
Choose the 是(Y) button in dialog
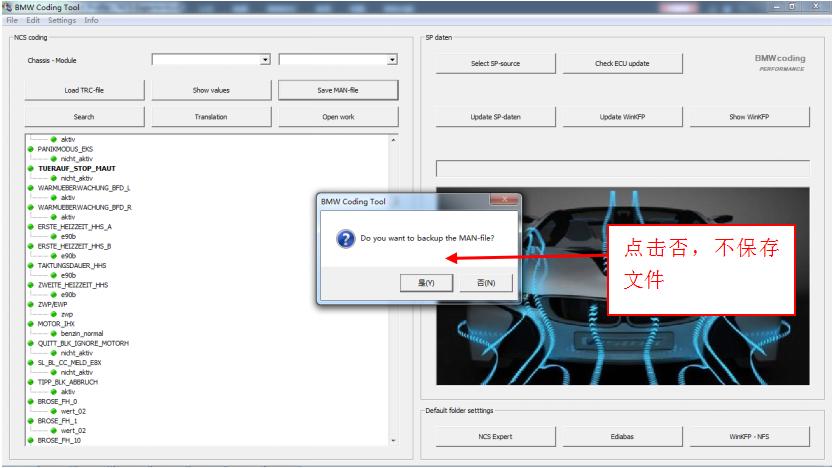coord(426,283)
